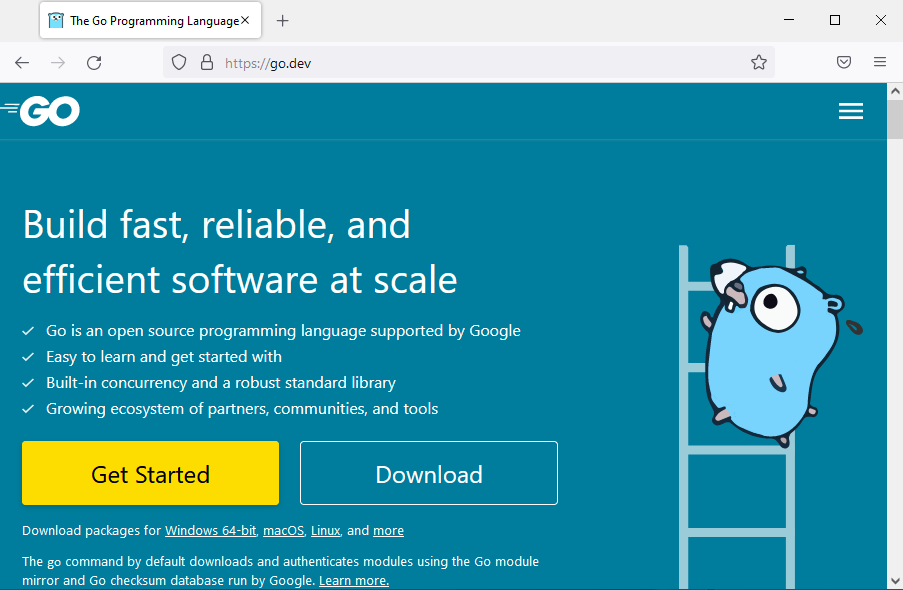Screen dimensions: 903x590
Task: Click 'Growing ecosystem of partners, communities, and tools'
Action: (242, 409)
